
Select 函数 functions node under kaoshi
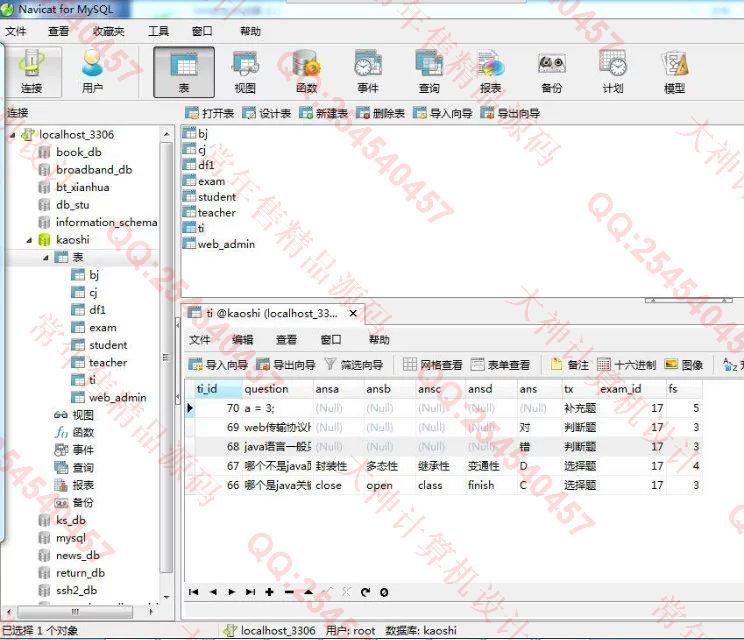(x=83, y=432)
